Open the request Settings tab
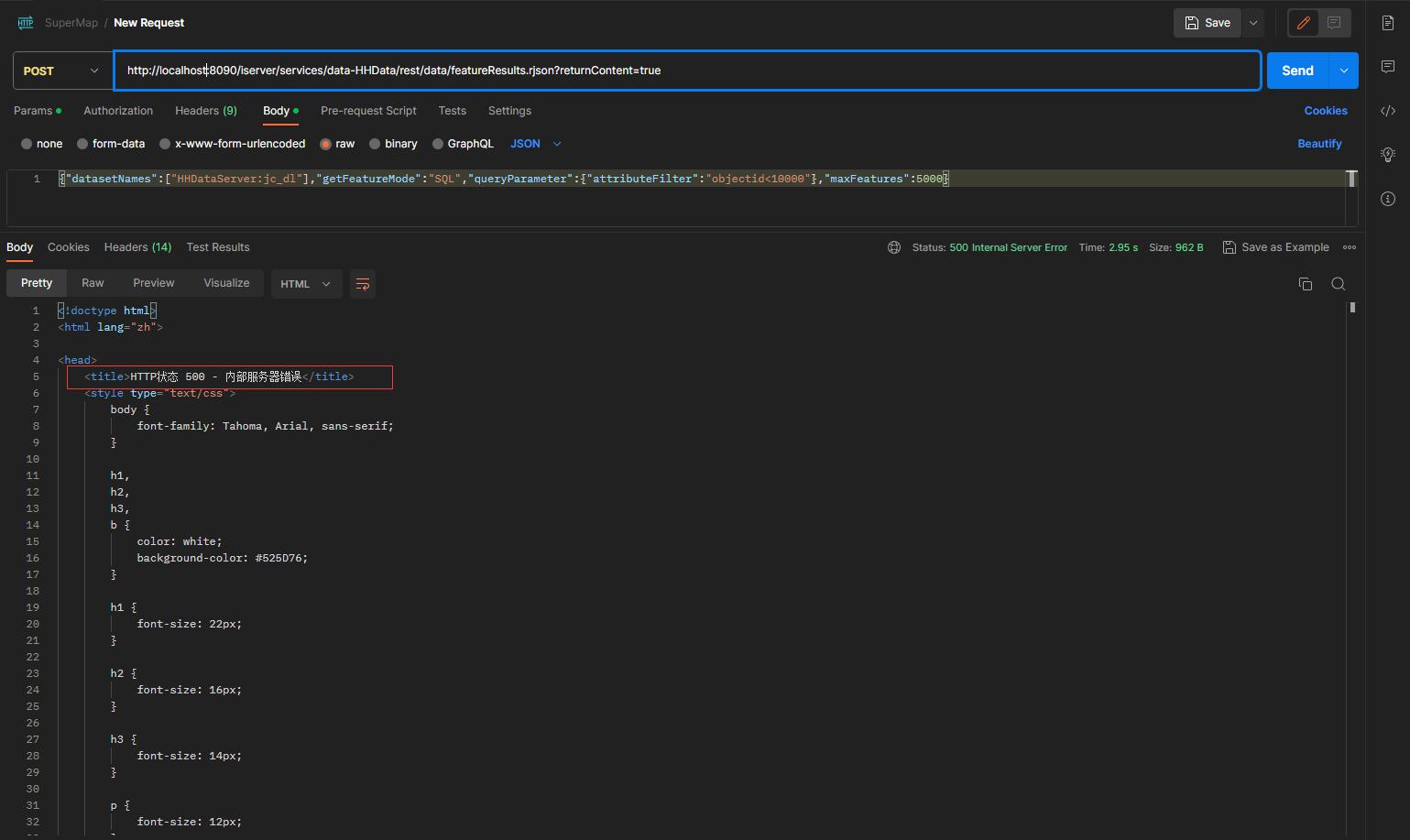This screenshot has height=840, width=1410. [509, 111]
